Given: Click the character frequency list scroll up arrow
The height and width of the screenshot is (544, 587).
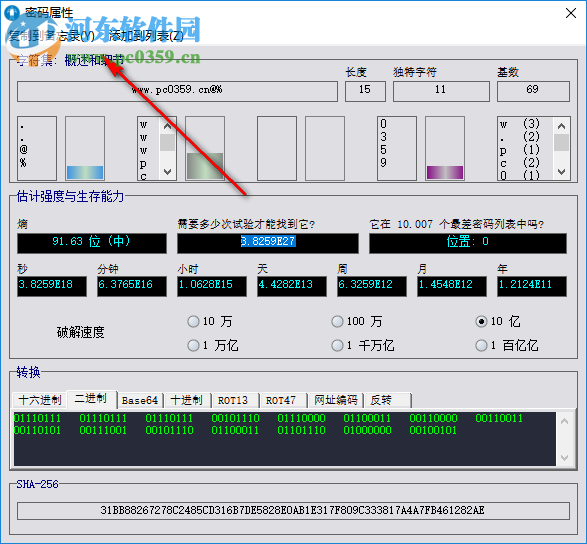Looking at the screenshot, I should [561, 126].
